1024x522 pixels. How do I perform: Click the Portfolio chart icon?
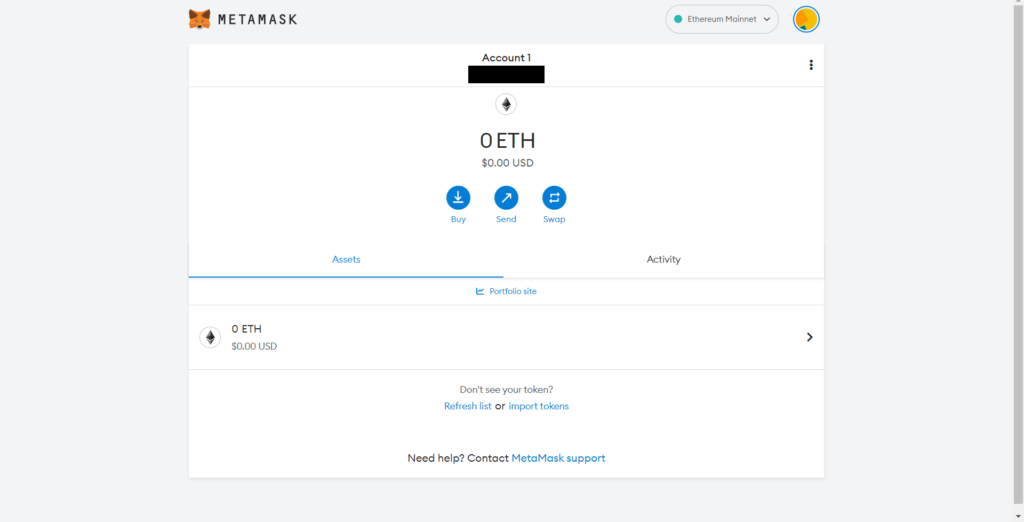[x=480, y=291]
